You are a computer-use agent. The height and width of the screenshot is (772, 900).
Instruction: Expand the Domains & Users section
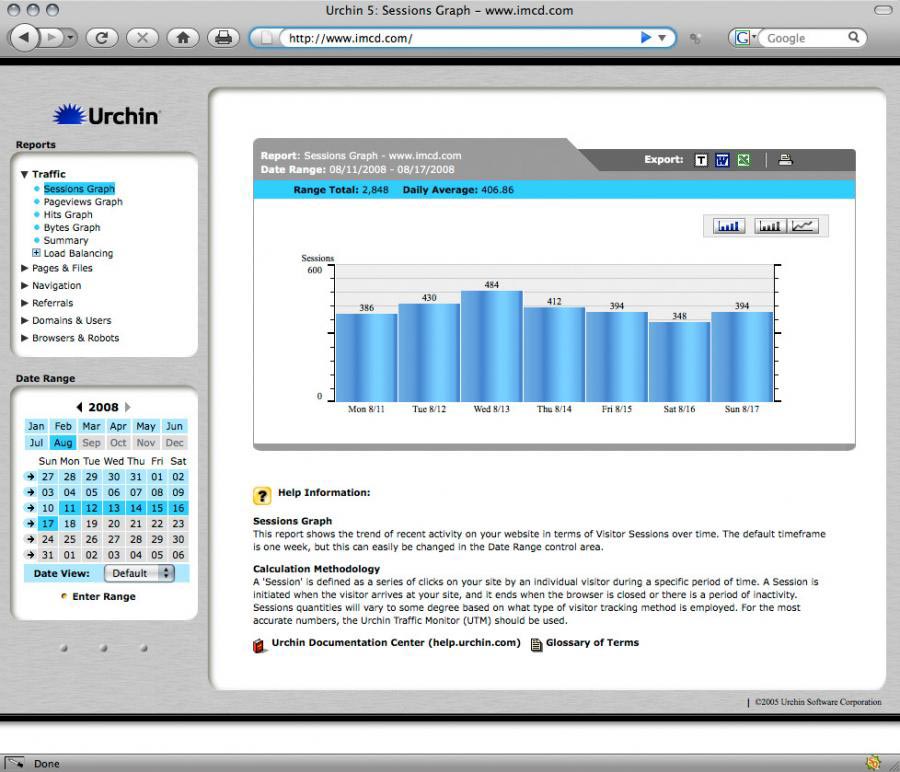tap(25, 320)
